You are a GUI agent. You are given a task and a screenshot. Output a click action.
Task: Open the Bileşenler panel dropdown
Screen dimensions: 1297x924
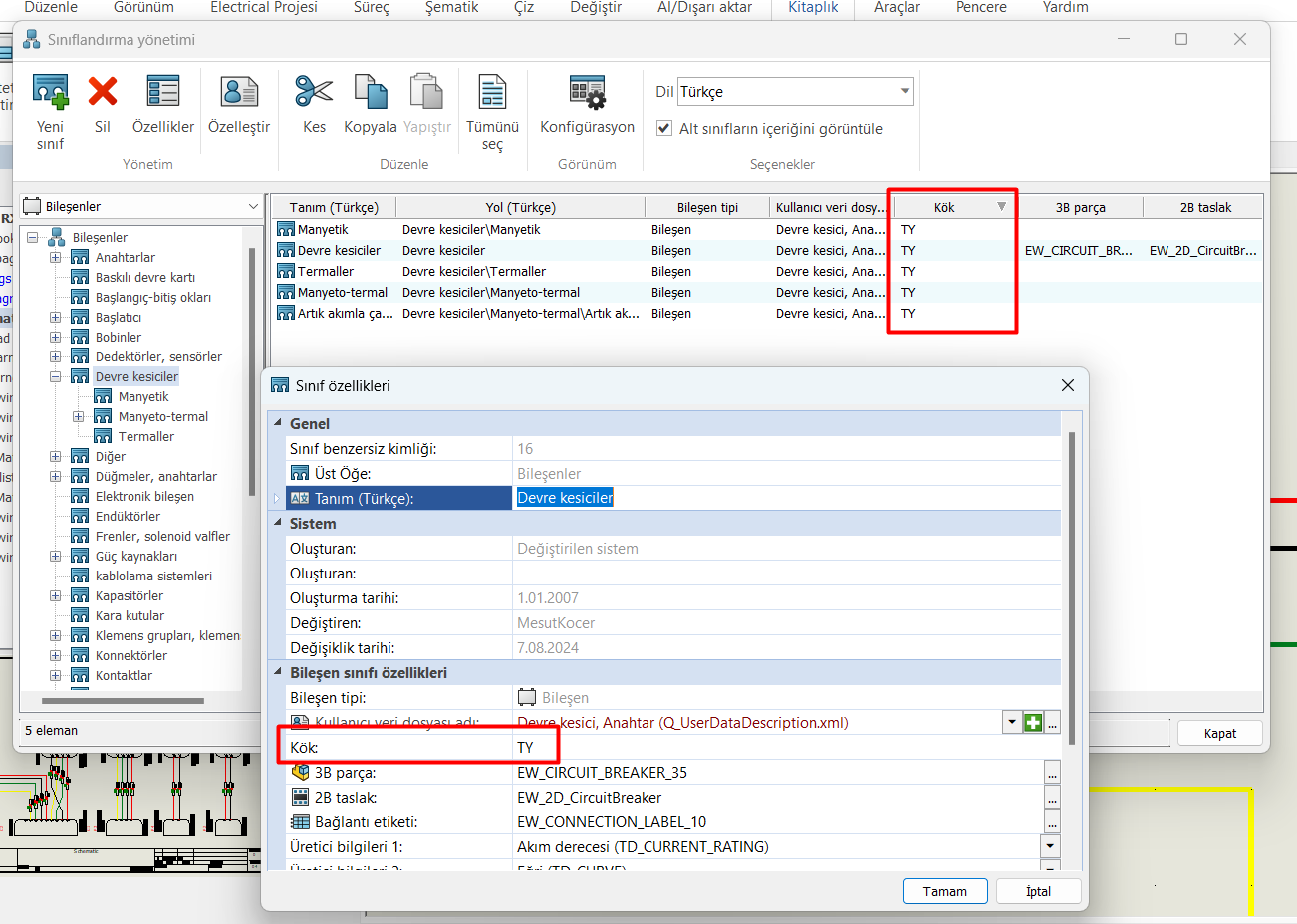(x=253, y=206)
